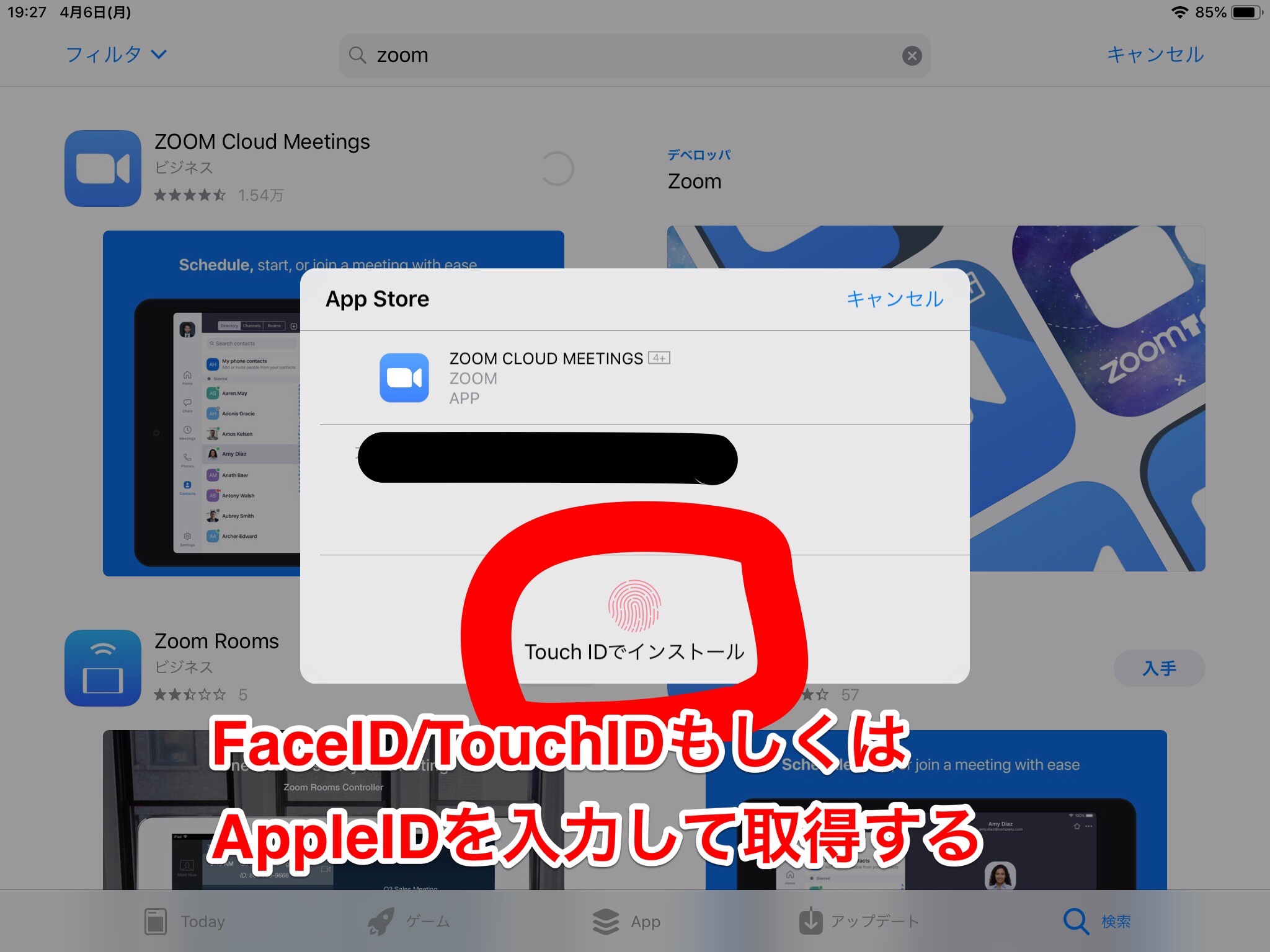This screenshot has width=1270, height=952.
Task: Tap キャンセル in the App Store dialog
Action: tap(895, 299)
